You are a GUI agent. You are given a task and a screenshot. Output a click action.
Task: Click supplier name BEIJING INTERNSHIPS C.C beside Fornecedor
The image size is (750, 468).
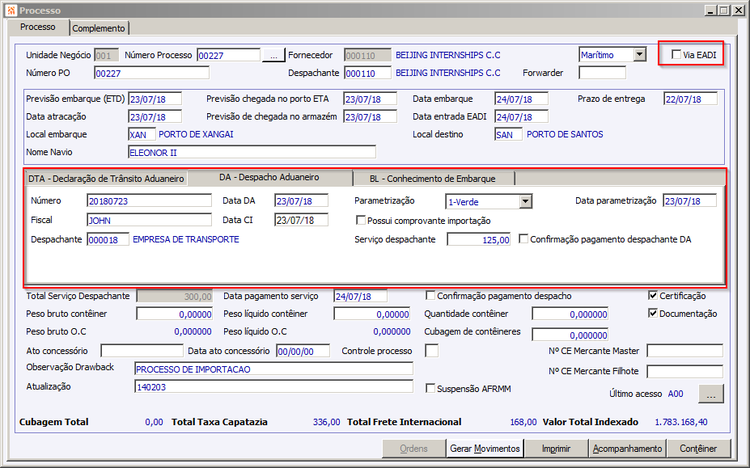click(448, 55)
